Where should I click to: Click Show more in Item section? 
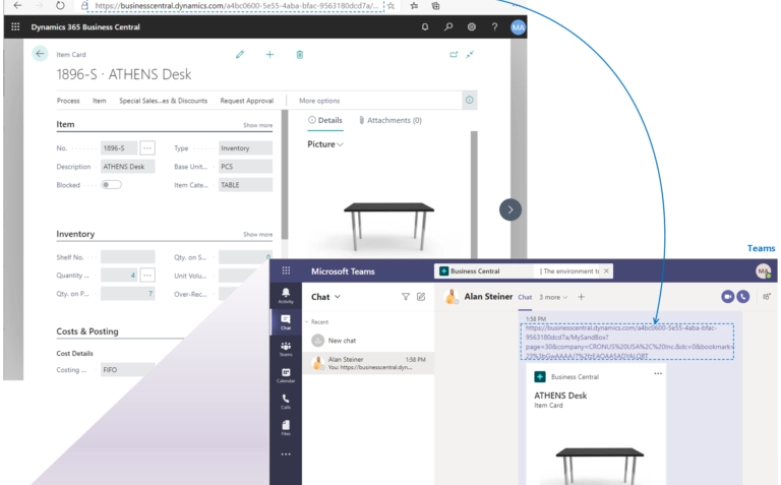pyautogui.click(x=257, y=125)
